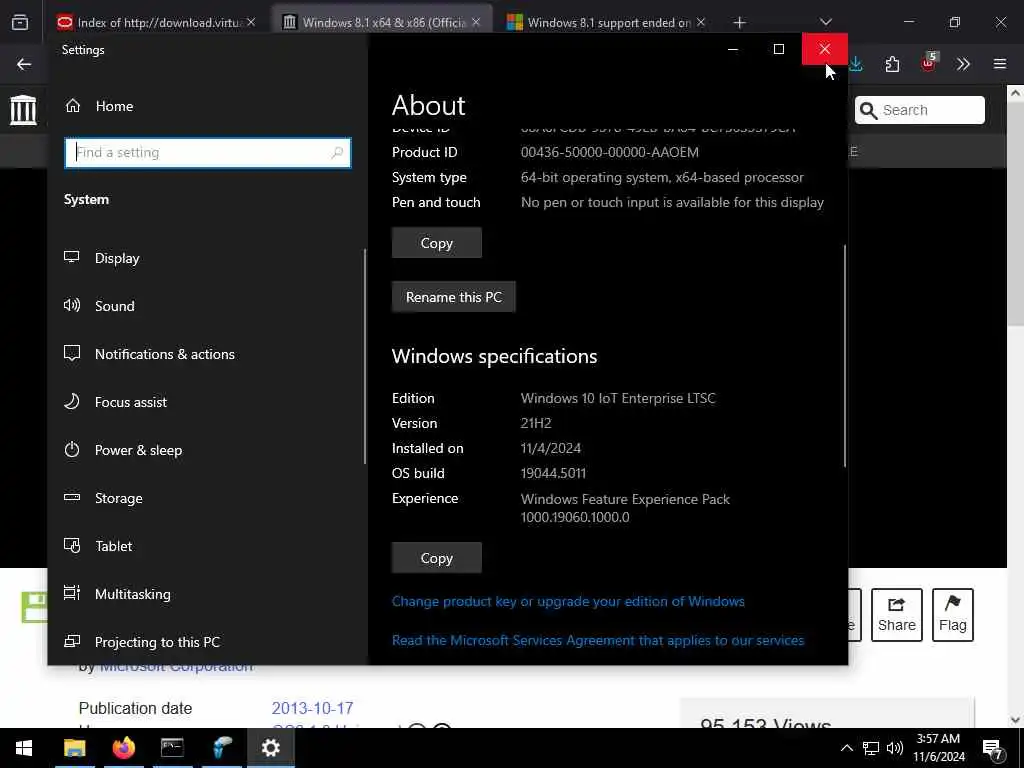Click the Multitasking icon in sidebar
The height and width of the screenshot is (768, 1024).
(x=72, y=593)
